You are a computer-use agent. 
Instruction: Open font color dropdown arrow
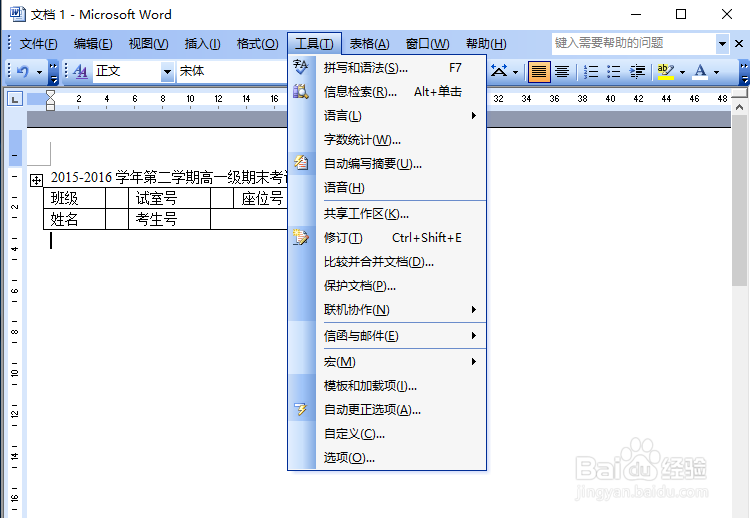coord(716,72)
